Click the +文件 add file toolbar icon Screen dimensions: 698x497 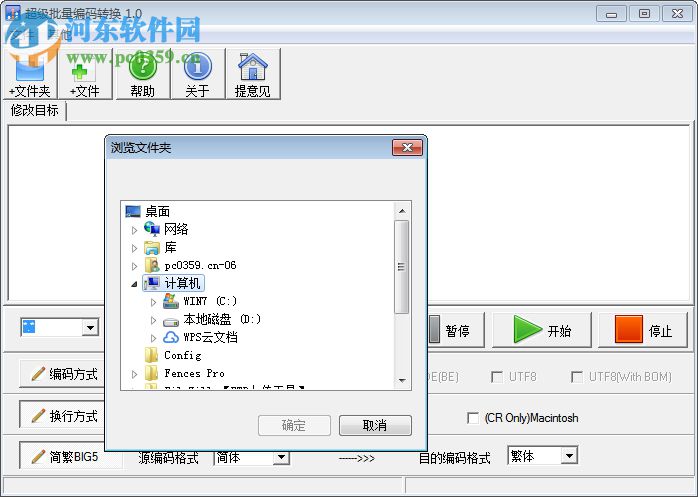(85, 74)
